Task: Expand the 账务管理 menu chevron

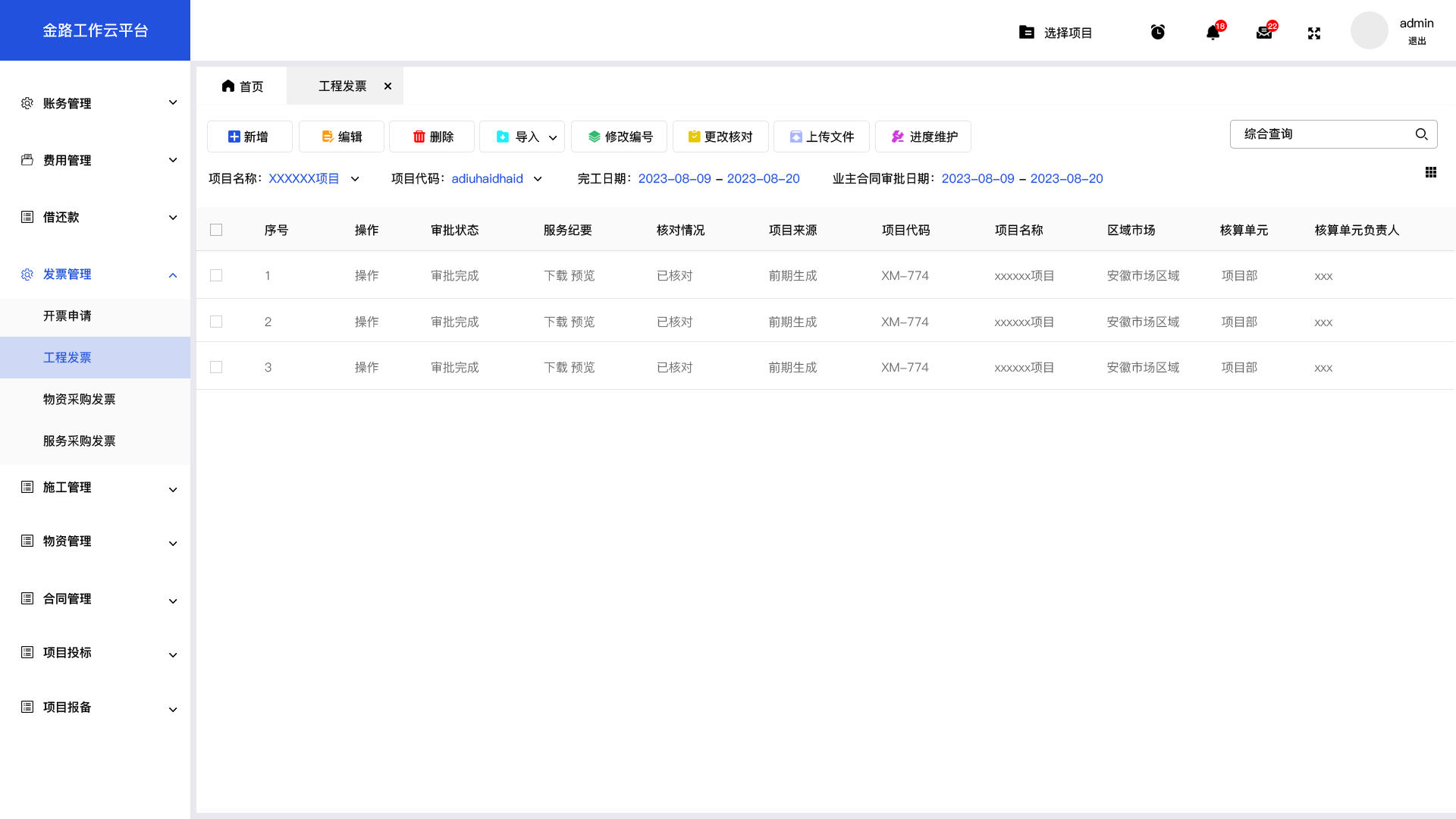Action: click(x=173, y=102)
